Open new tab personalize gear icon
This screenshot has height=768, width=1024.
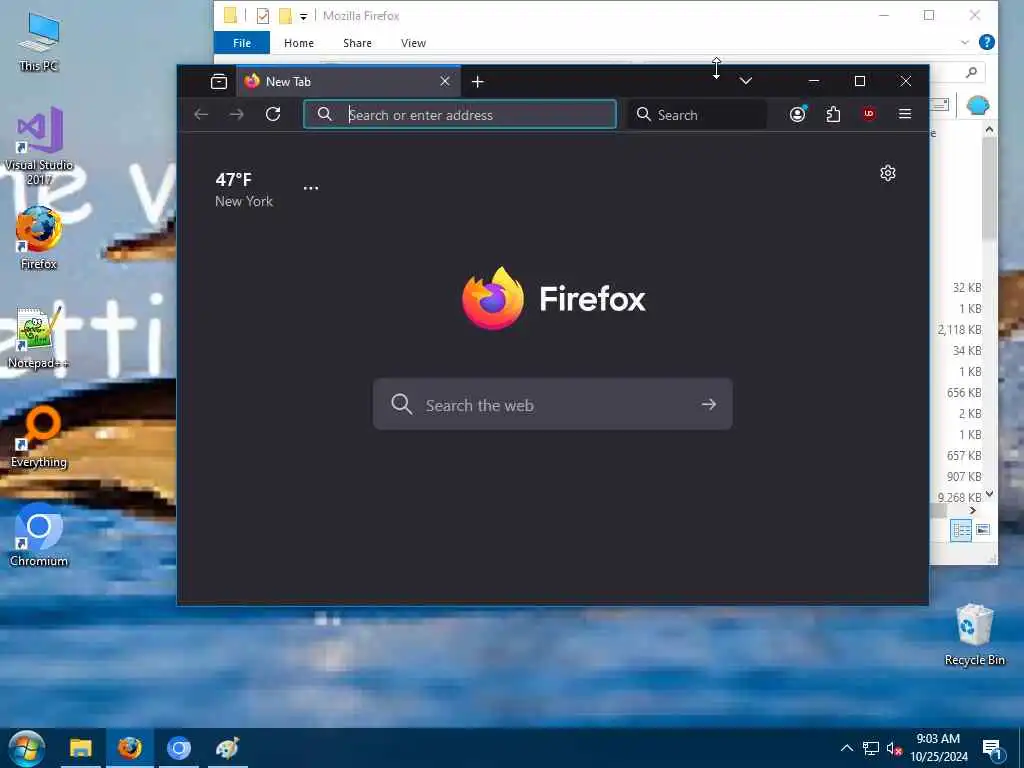coord(888,173)
